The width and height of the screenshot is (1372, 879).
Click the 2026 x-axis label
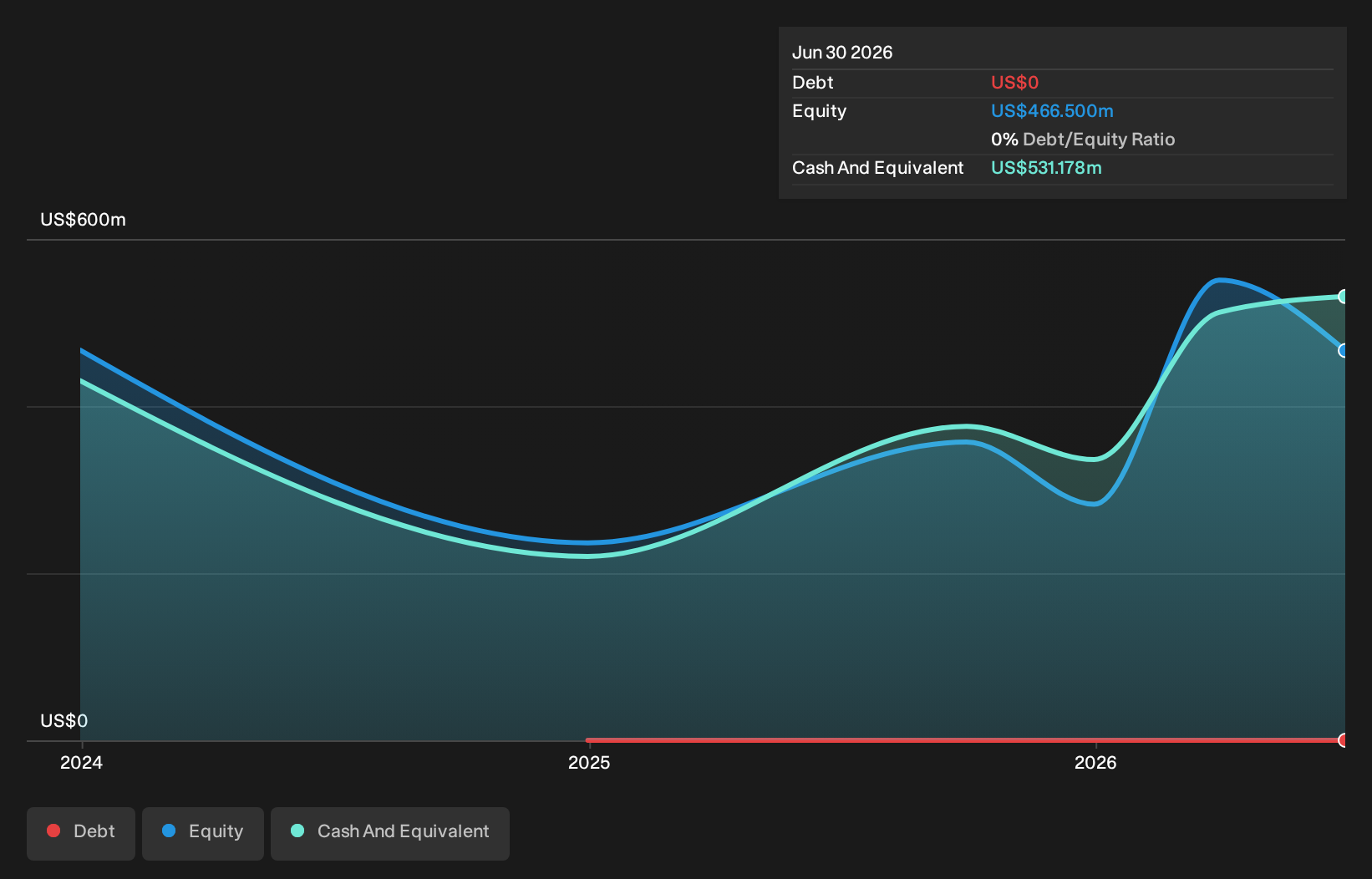[x=1095, y=762]
